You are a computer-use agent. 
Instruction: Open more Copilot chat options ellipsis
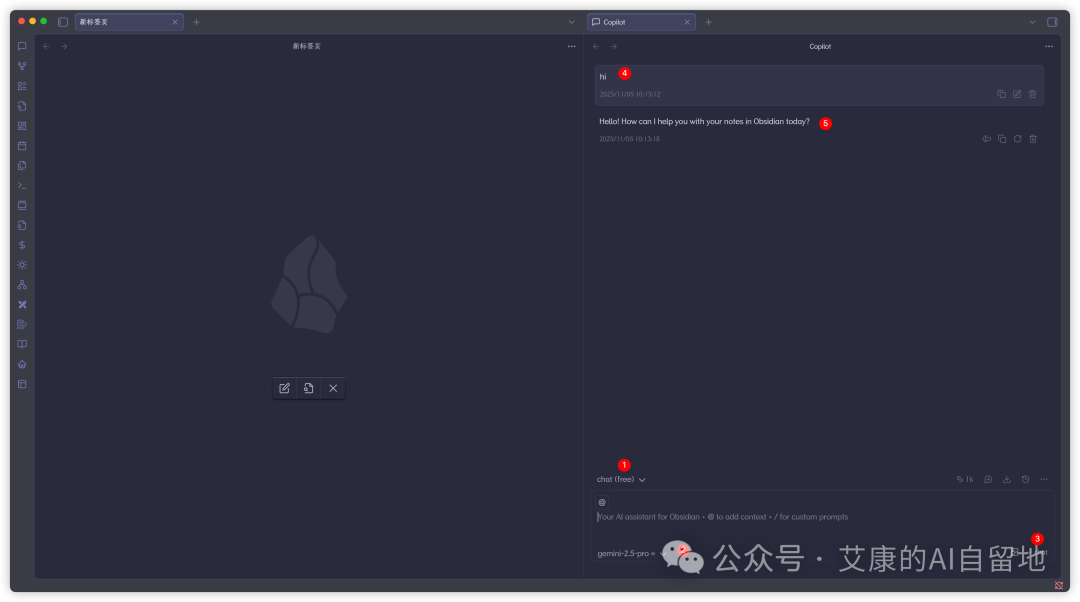1044,479
